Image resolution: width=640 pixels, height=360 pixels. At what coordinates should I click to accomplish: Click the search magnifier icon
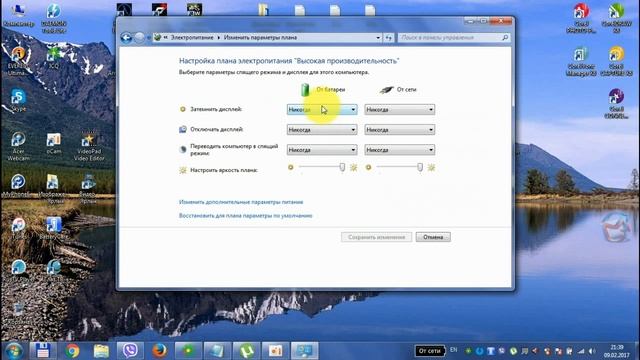505,38
